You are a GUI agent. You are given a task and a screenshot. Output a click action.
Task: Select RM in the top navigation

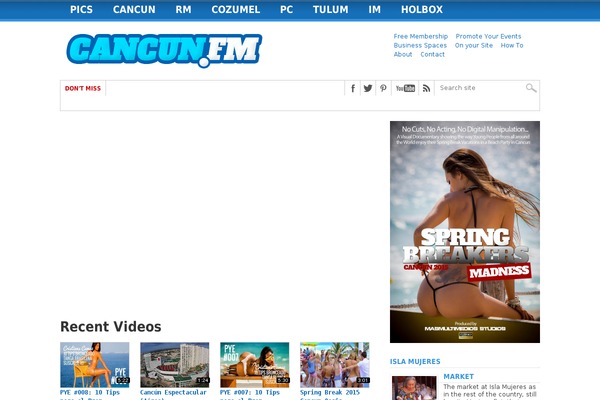[183, 10]
